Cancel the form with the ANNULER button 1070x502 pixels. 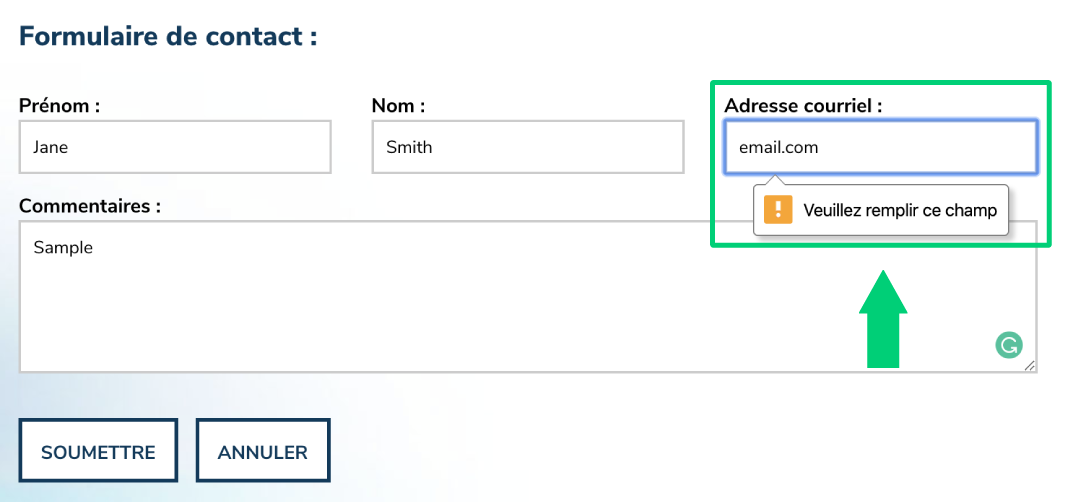pyautogui.click(x=263, y=452)
